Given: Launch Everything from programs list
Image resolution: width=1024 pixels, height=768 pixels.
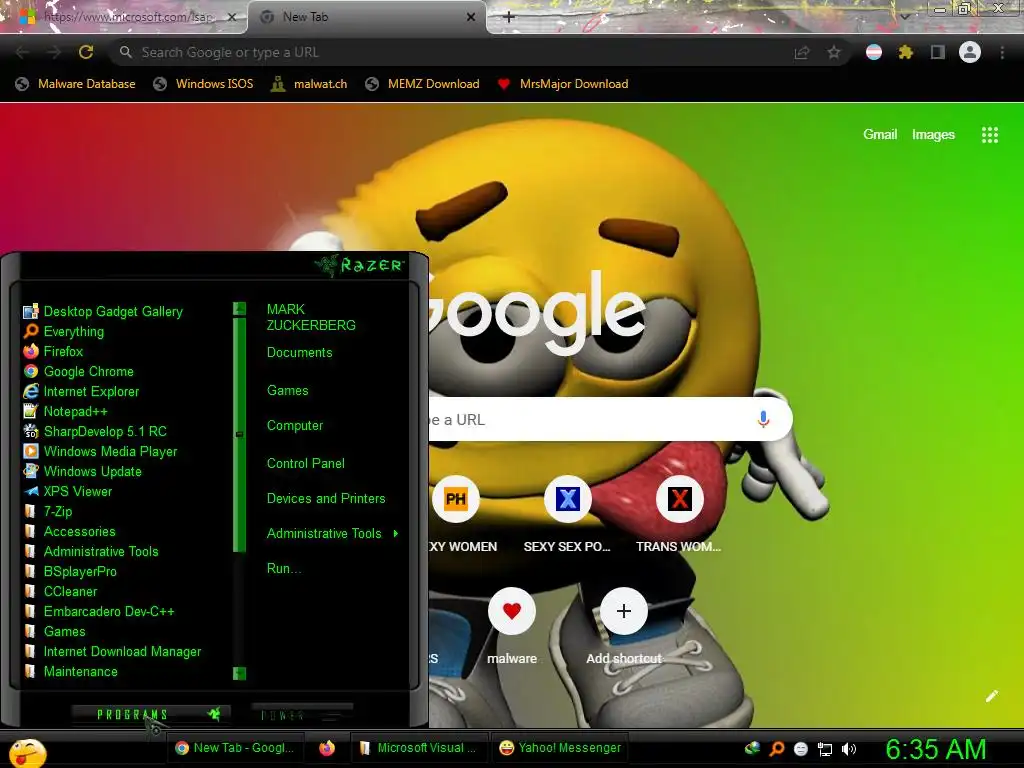Looking at the screenshot, I should 63,331.
